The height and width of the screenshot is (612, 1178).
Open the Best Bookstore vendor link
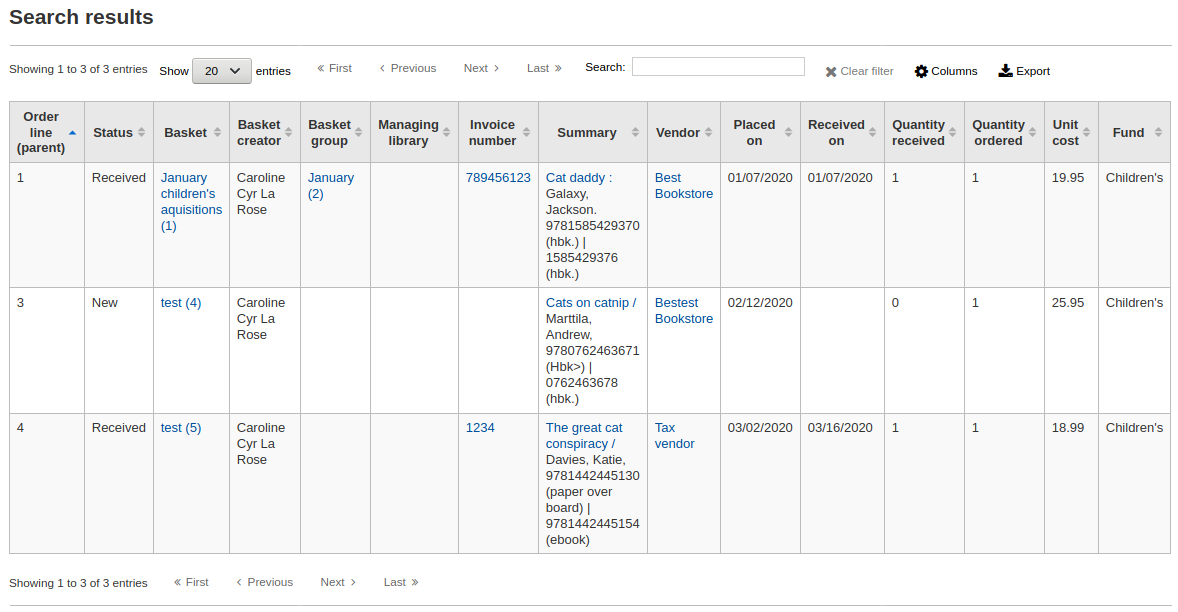[683, 185]
